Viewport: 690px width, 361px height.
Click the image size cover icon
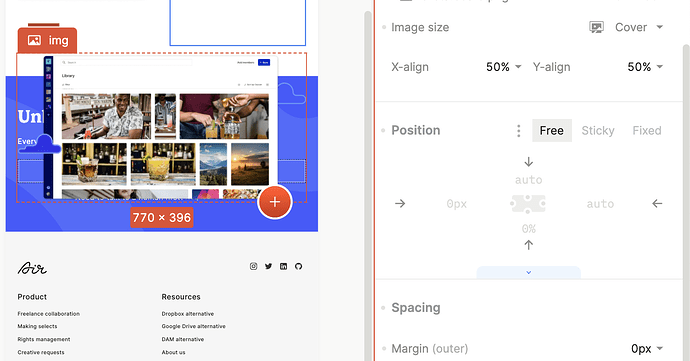pos(596,27)
